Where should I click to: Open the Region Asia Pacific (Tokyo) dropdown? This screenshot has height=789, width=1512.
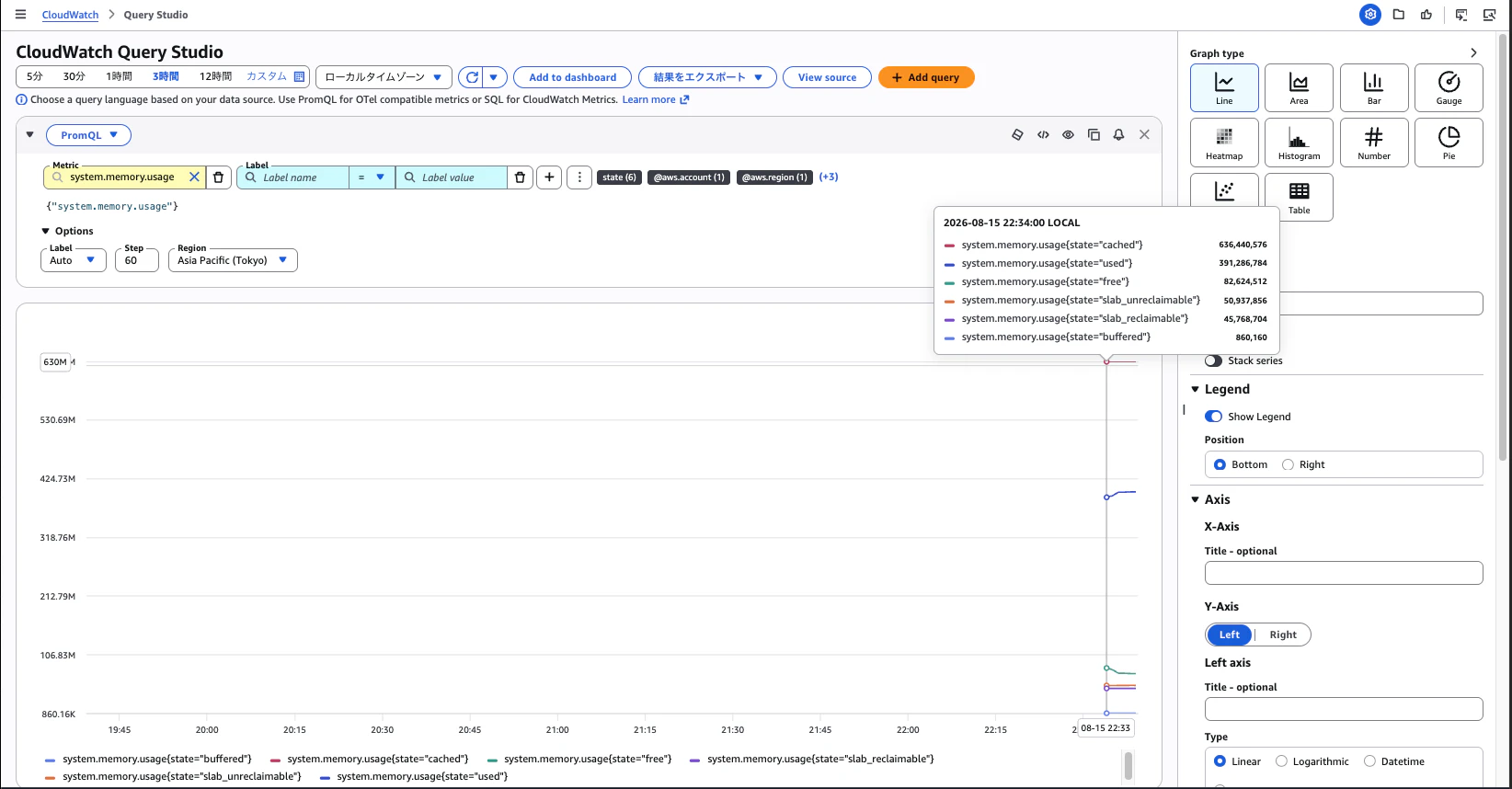(x=233, y=260)
